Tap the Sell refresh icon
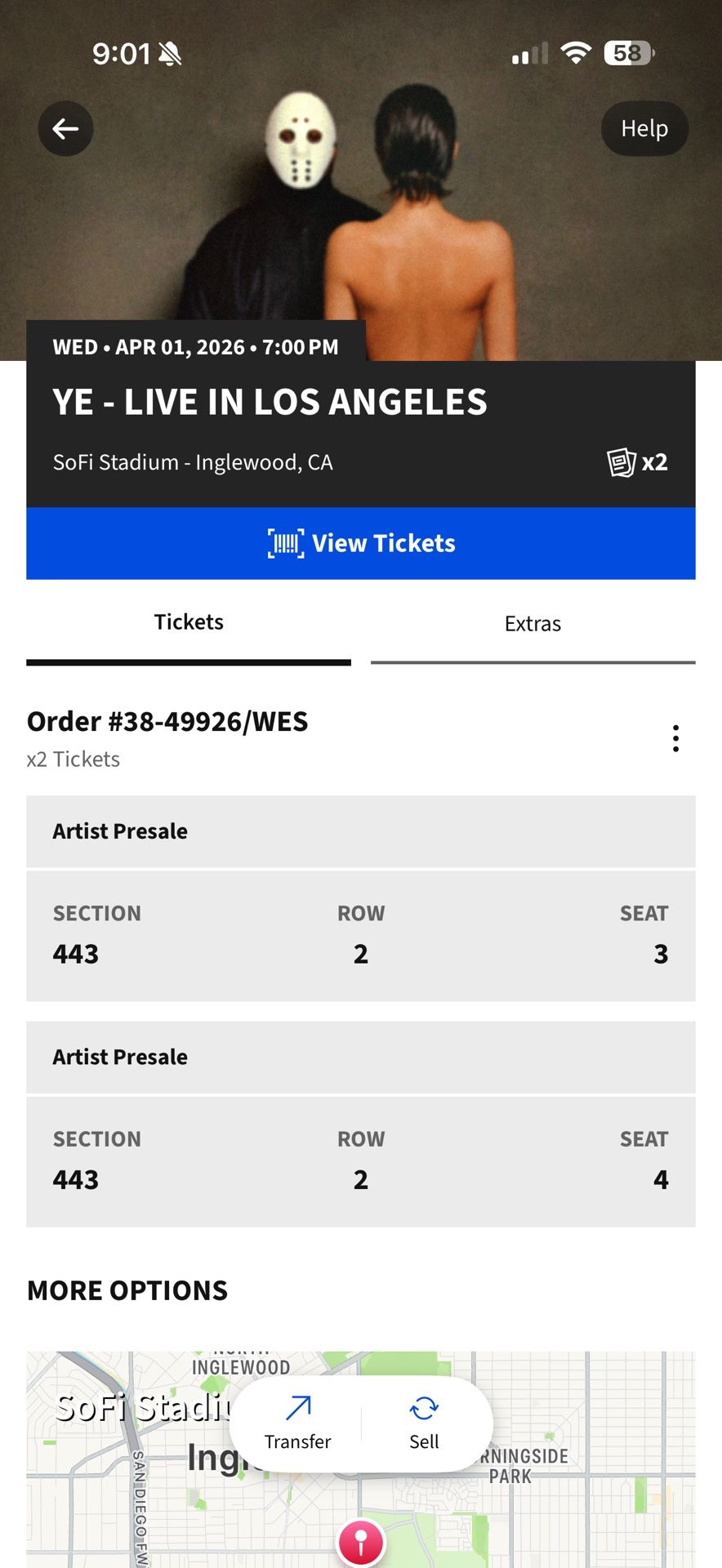Image resolution: width=722 pixels, height=1568 pixels. click(424, 1408)
